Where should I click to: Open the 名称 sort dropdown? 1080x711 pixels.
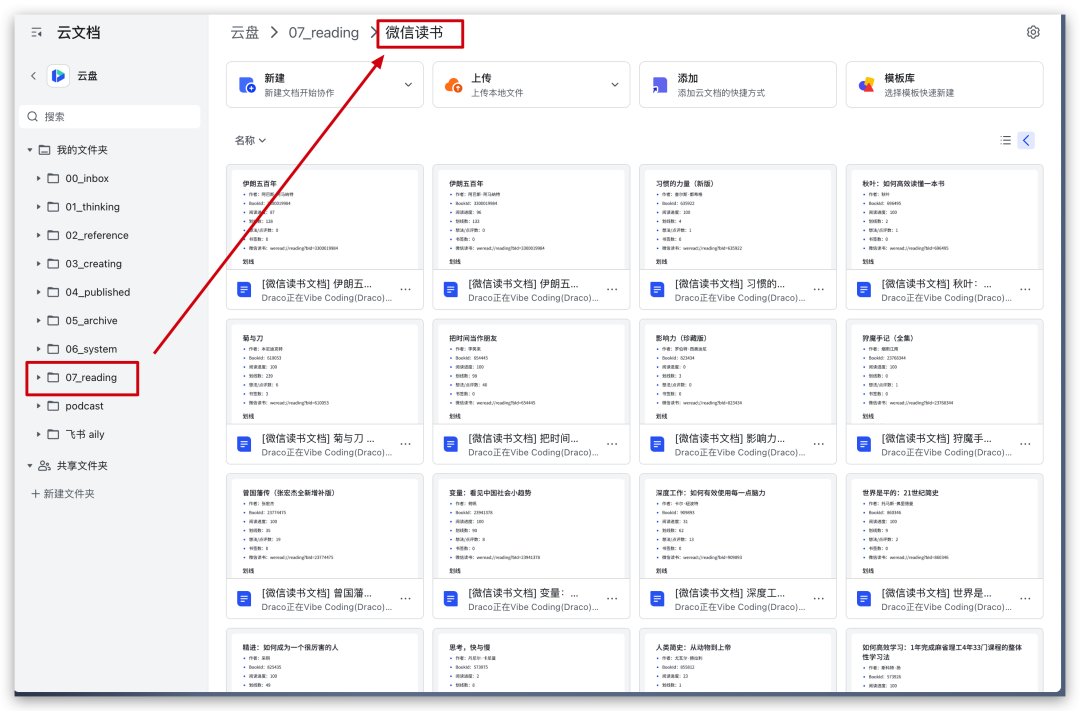[x=250, y=141]
